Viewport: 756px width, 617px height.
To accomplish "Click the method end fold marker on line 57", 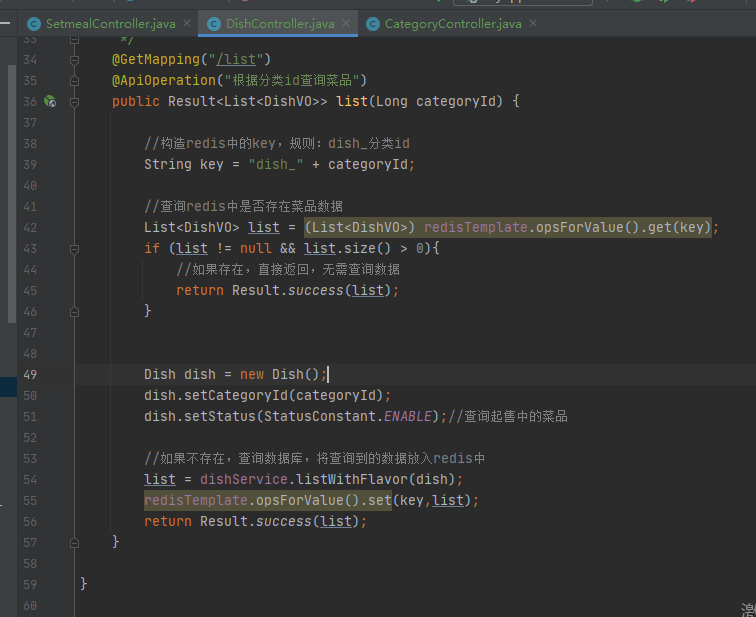I will (x=74, y=543).
